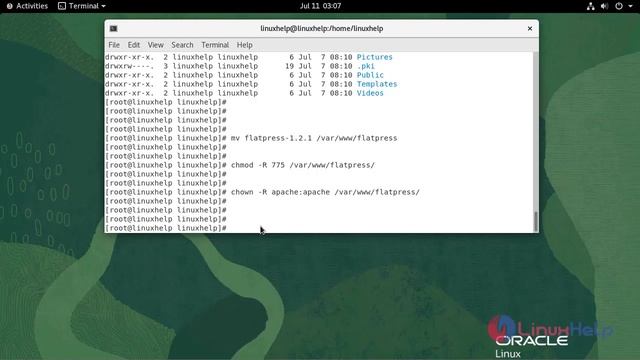Open the Terminal app menu in top bar
Viewport: 640px width, 360px height.
click(x=82, y=6)
